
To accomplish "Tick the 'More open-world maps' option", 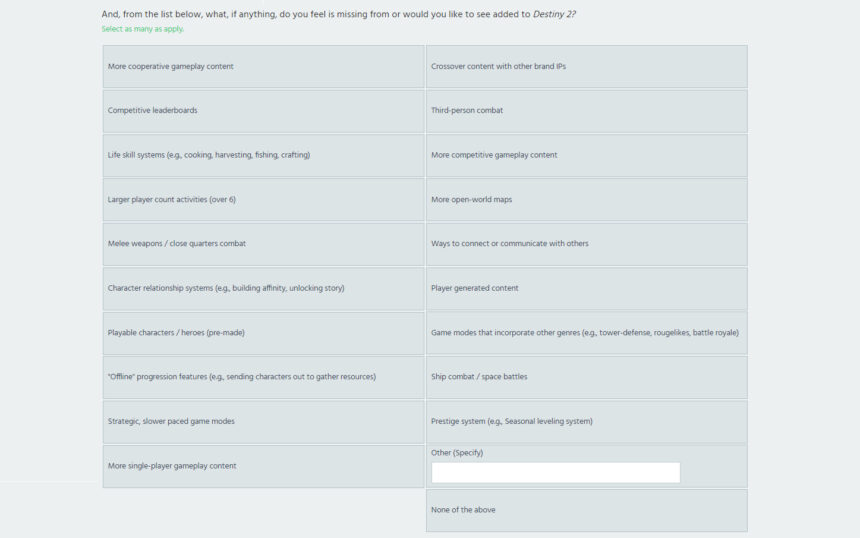I will tap(586, 200).
